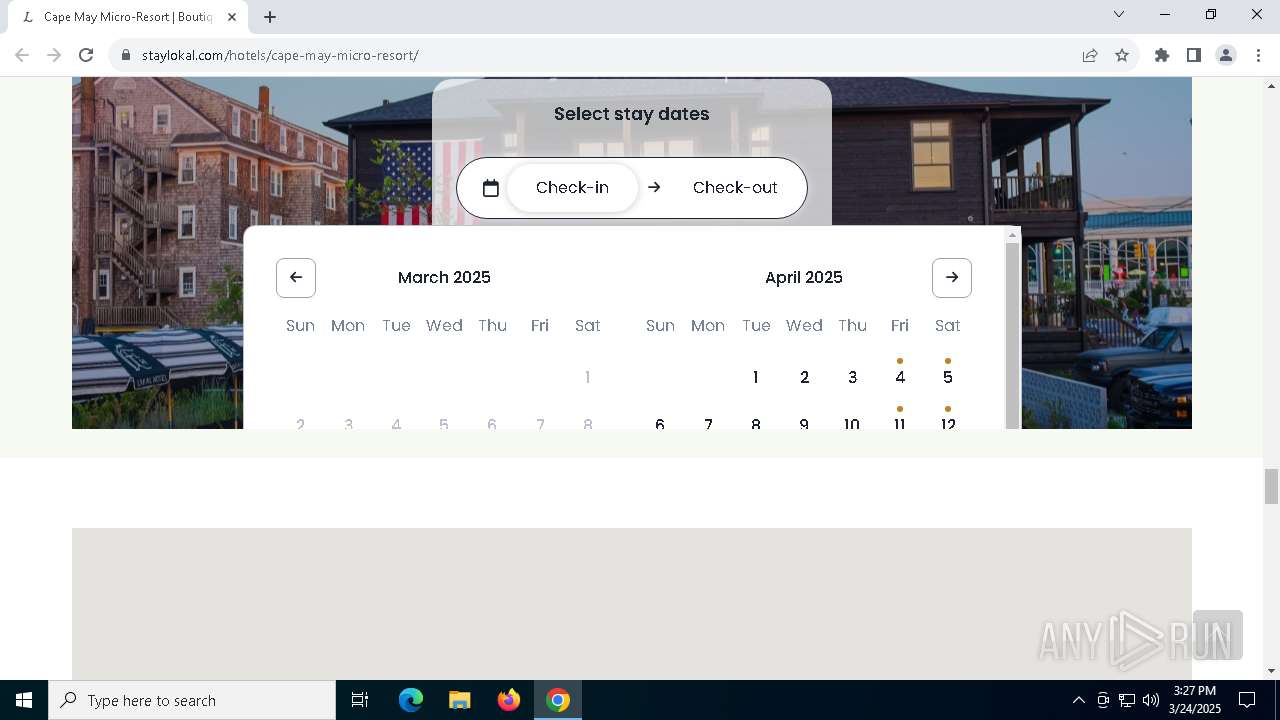The height and width of the screenshot is (720, 1280).
Task: Click the calendar icon beside Check-in
Action: click(490, 188)
